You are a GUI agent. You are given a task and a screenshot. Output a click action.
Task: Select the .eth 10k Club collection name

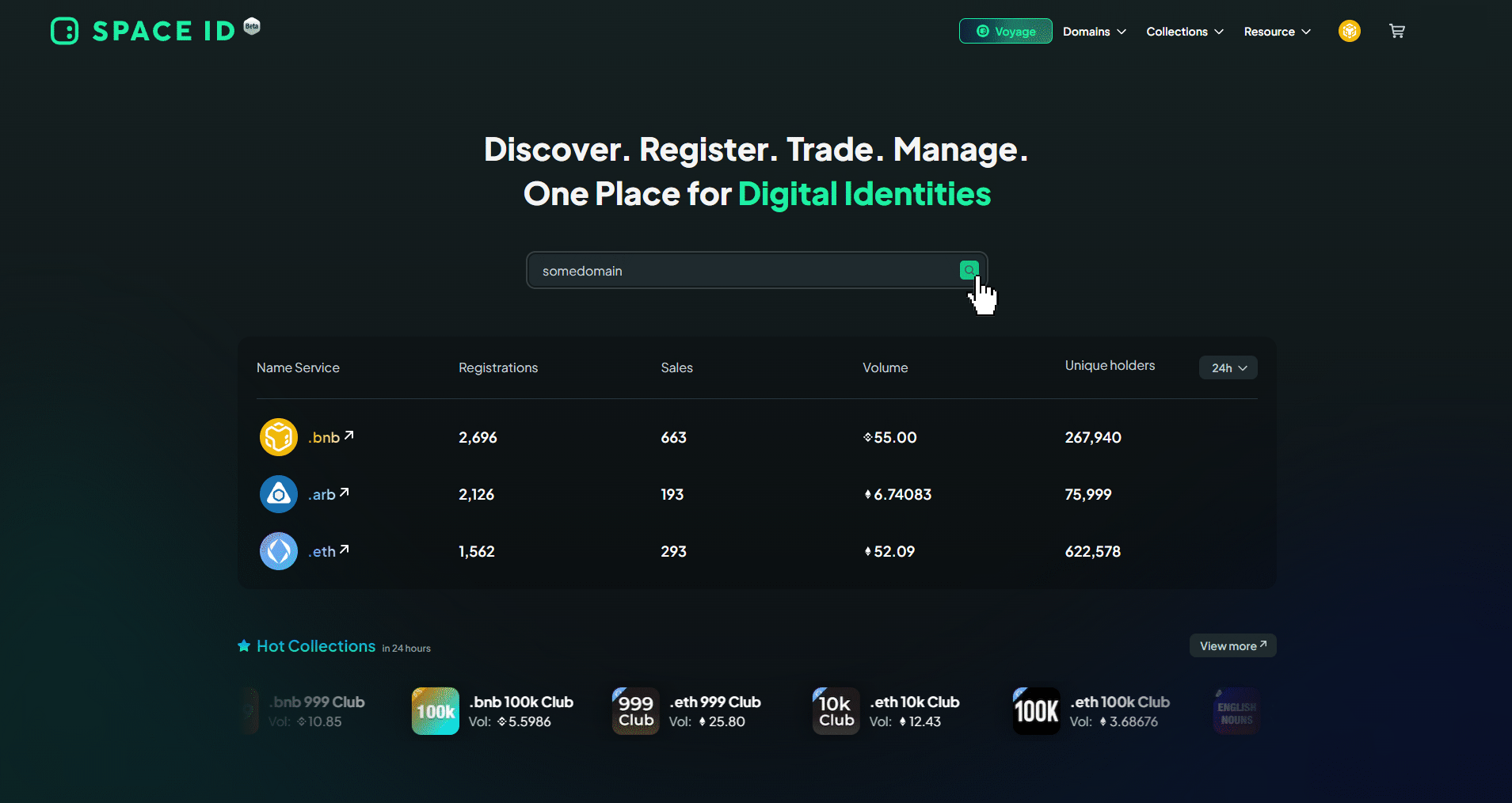pyautogui.click(x=915, y=702)
